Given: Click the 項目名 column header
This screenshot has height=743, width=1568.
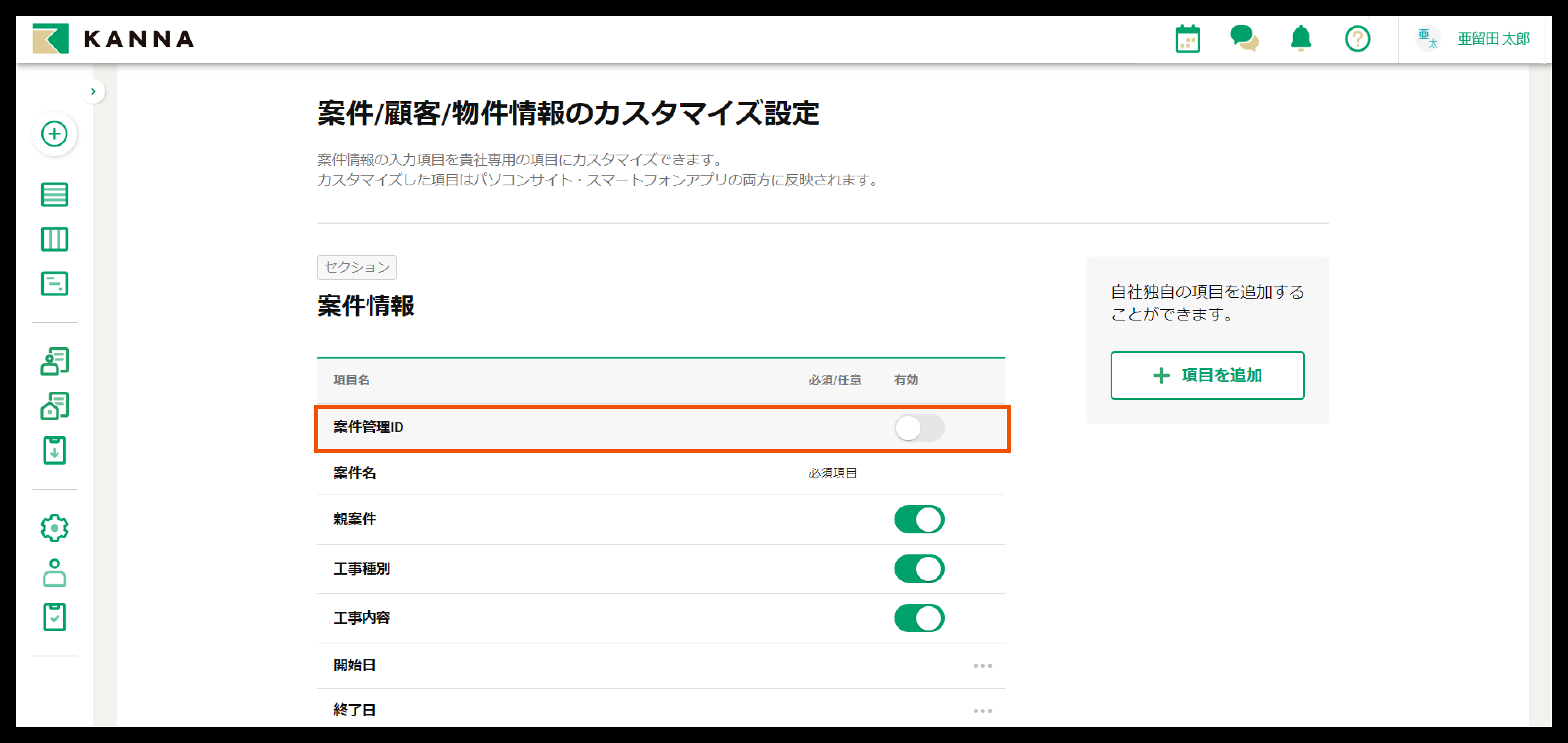Looking at the screenshot, I should pyautogui.click(x=351, y=380).
